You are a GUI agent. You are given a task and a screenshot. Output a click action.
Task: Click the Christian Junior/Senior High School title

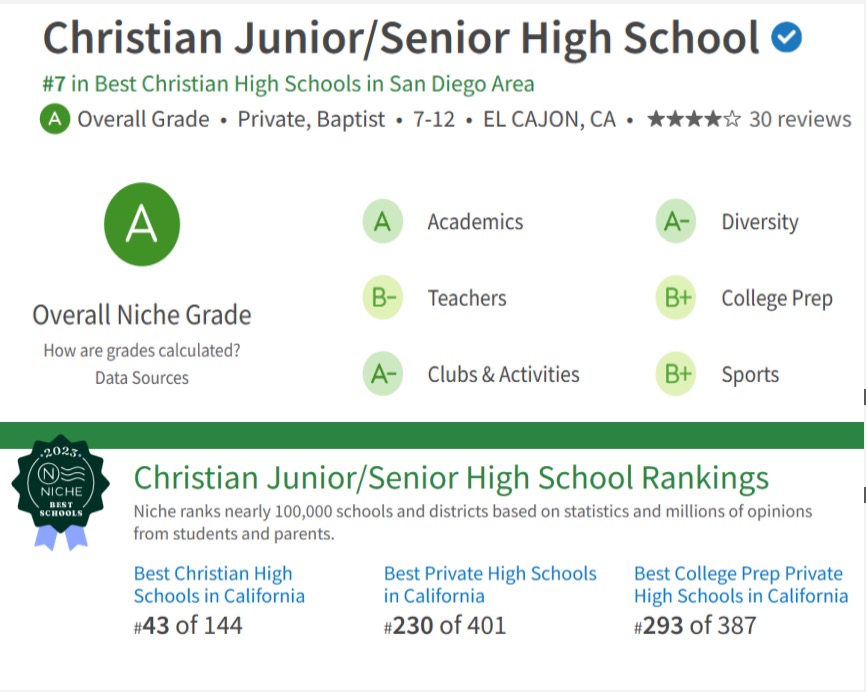pos(401,39)
